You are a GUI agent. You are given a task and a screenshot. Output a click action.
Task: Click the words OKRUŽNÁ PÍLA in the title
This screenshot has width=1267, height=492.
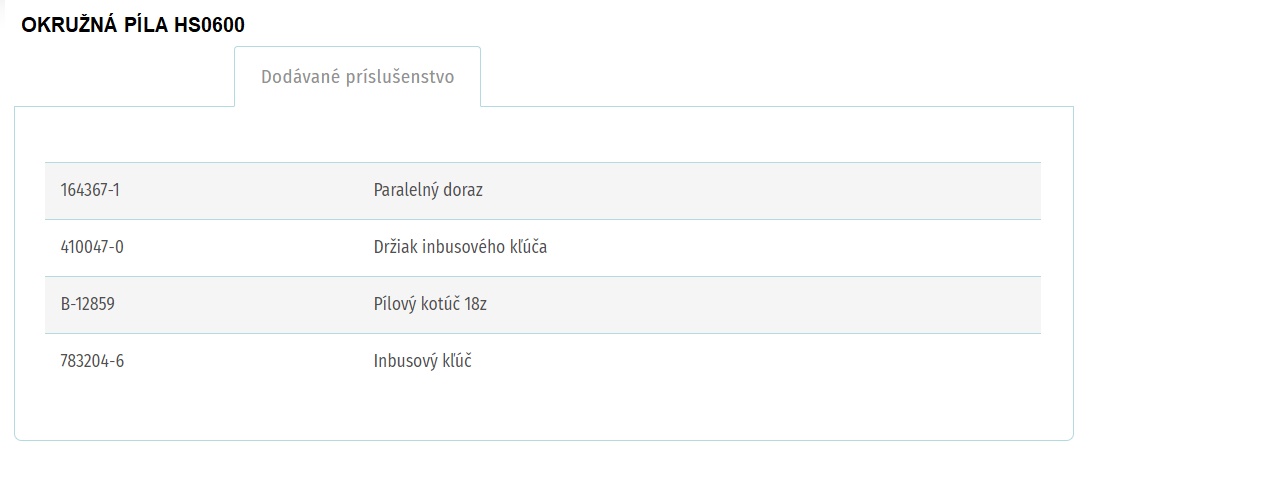(x=95, y=25)
